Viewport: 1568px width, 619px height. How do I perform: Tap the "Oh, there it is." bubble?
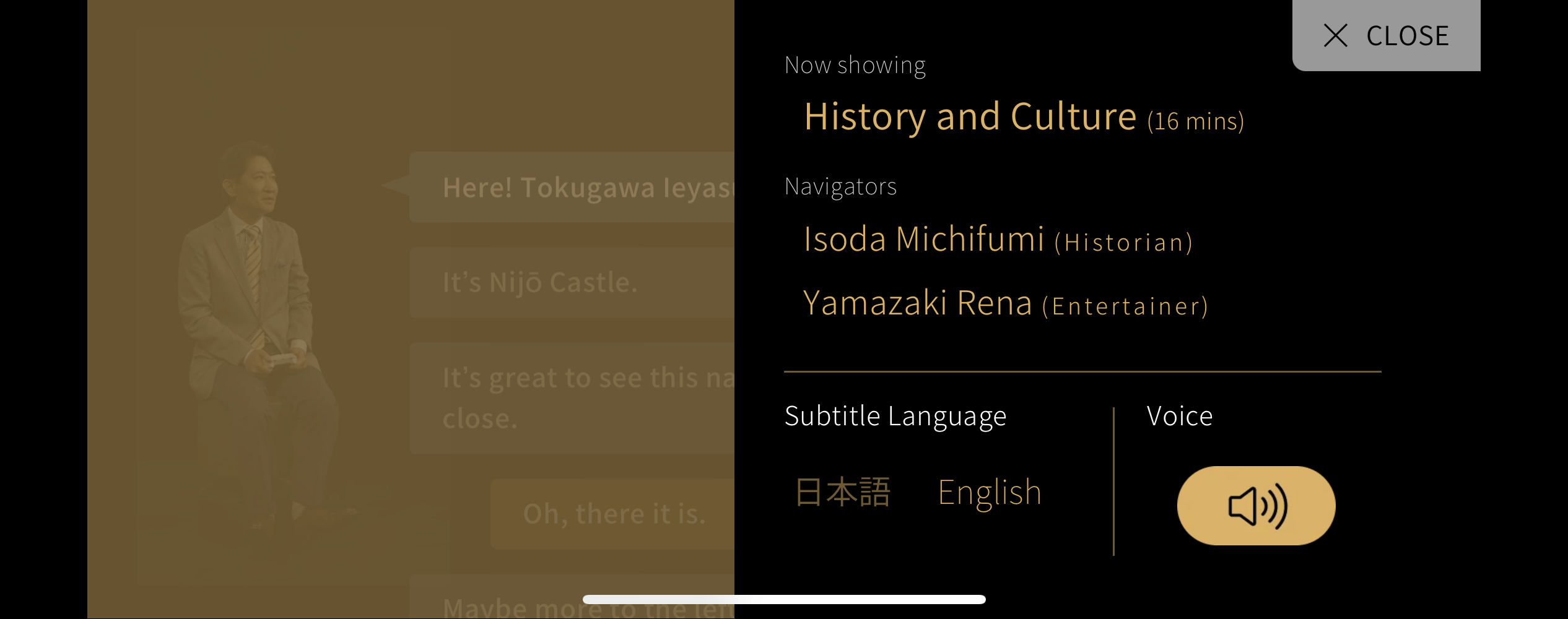613,514
